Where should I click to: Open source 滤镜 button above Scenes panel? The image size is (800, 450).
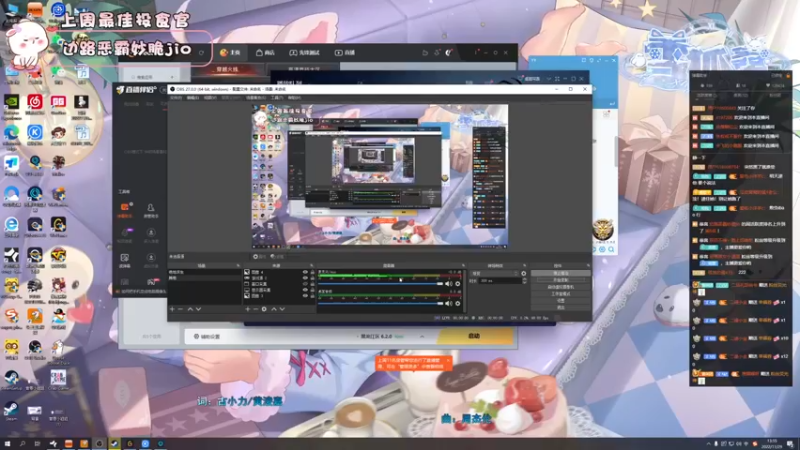278,257
